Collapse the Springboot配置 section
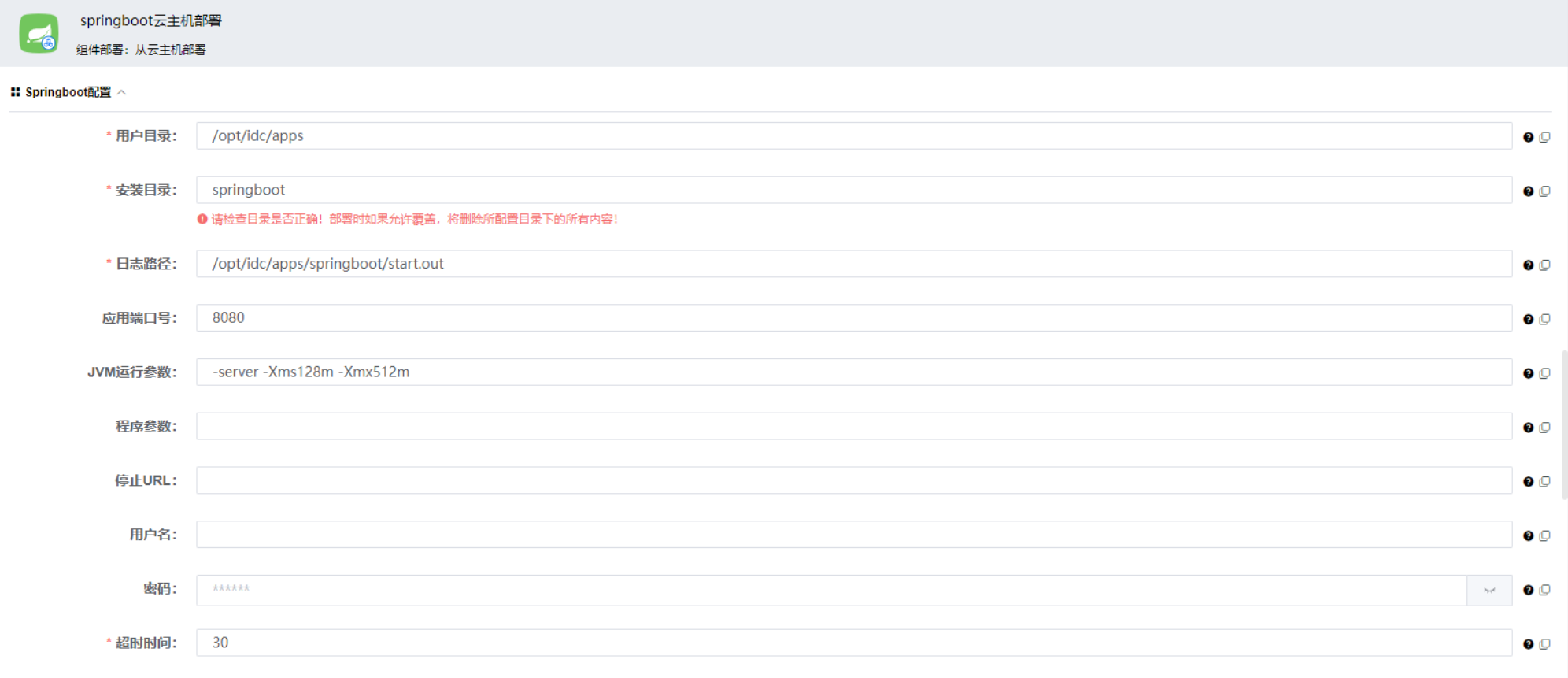 pos(122,92)
